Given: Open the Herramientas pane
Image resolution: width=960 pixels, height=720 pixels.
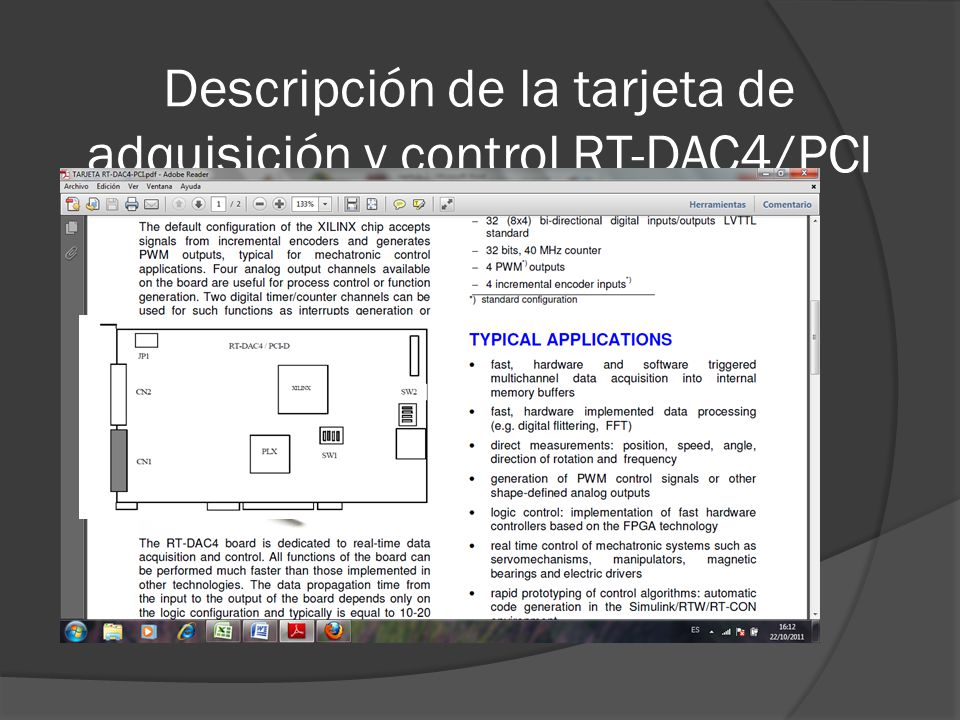Looking at the screenshot, I should [718, 204].
